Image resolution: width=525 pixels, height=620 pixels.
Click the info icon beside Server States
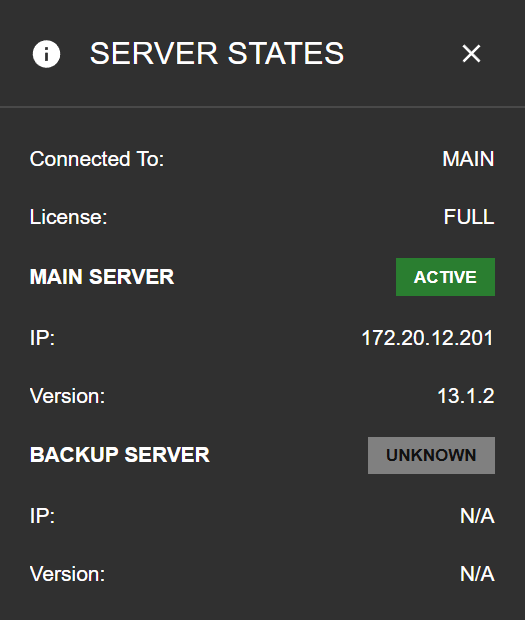pyautogui.click(x=47, y=54)
